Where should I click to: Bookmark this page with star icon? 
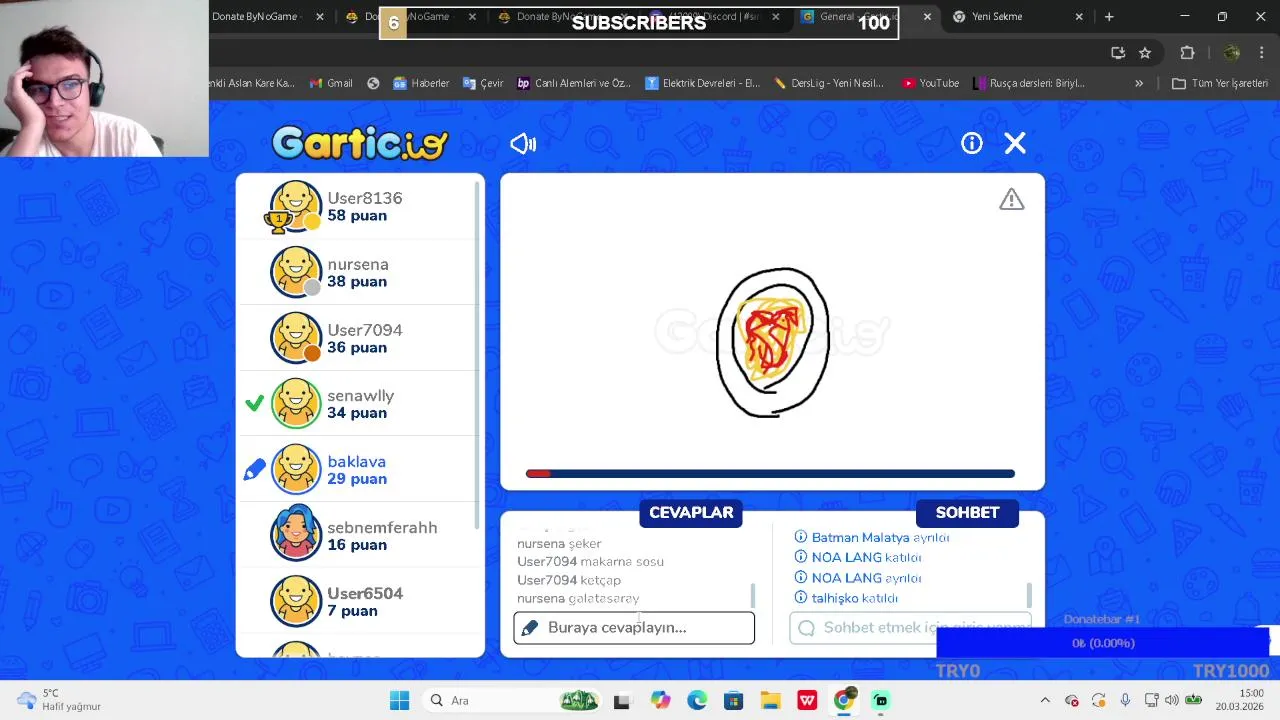click(1145, 53)
